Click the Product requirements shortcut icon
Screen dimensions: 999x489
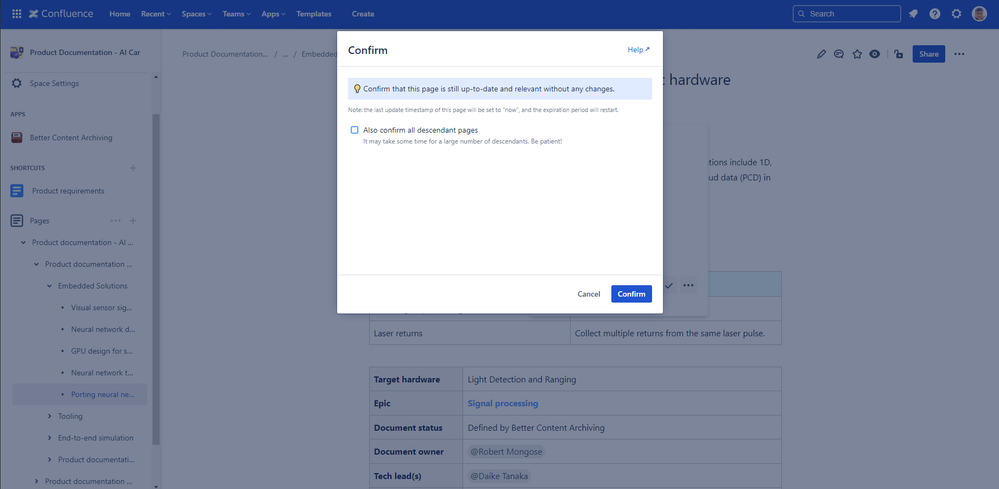pos(17,190)
